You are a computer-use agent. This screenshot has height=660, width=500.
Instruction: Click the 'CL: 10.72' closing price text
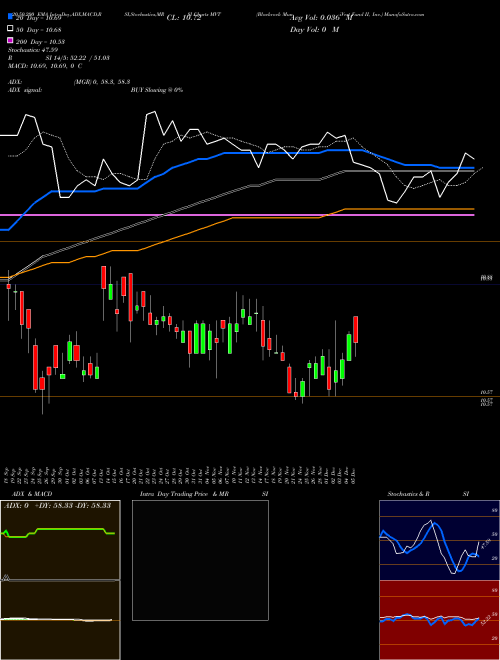tap(184, 18)
